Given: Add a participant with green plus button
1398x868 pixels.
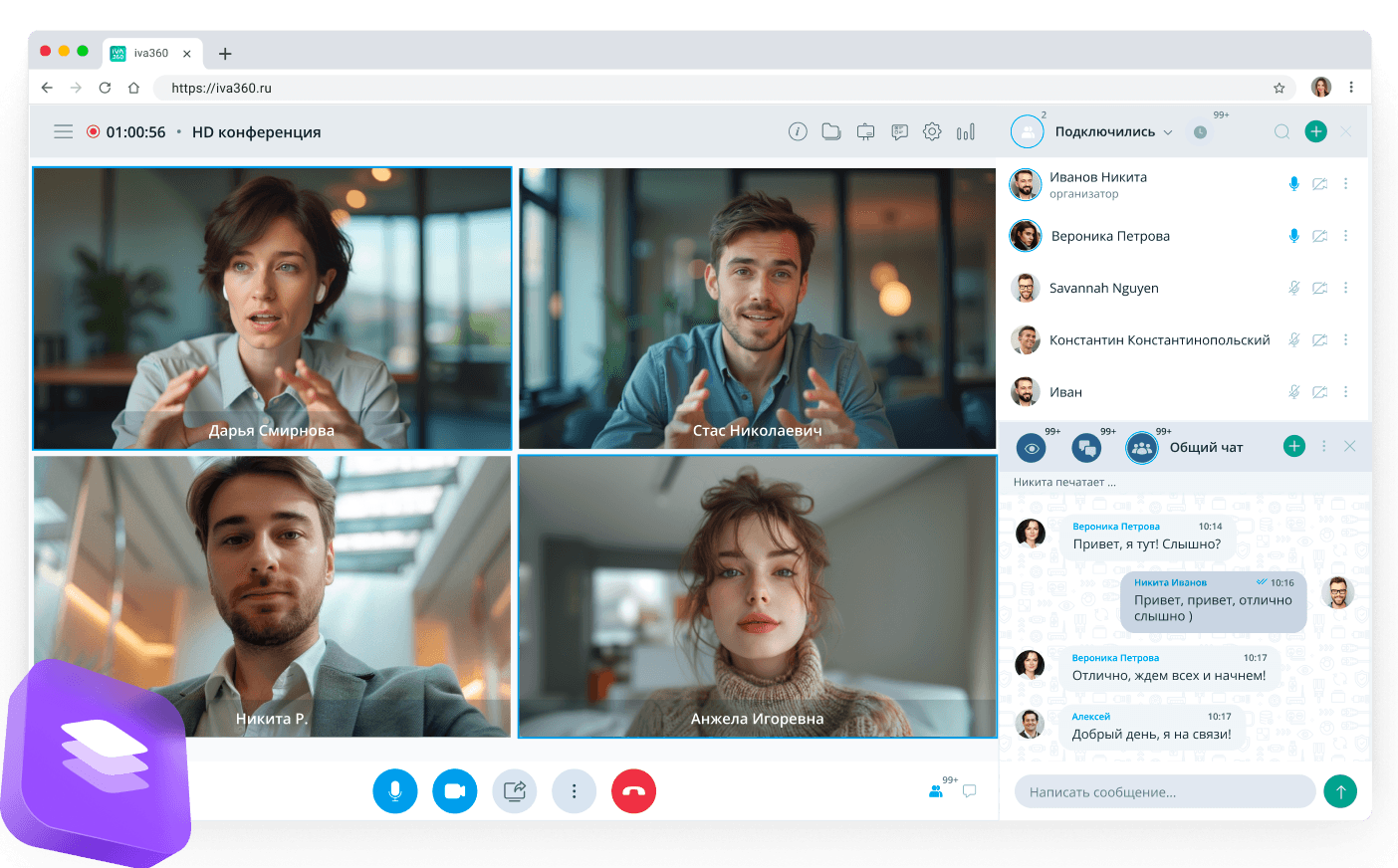Looking at the screenshot, I should click(1315, 131).
